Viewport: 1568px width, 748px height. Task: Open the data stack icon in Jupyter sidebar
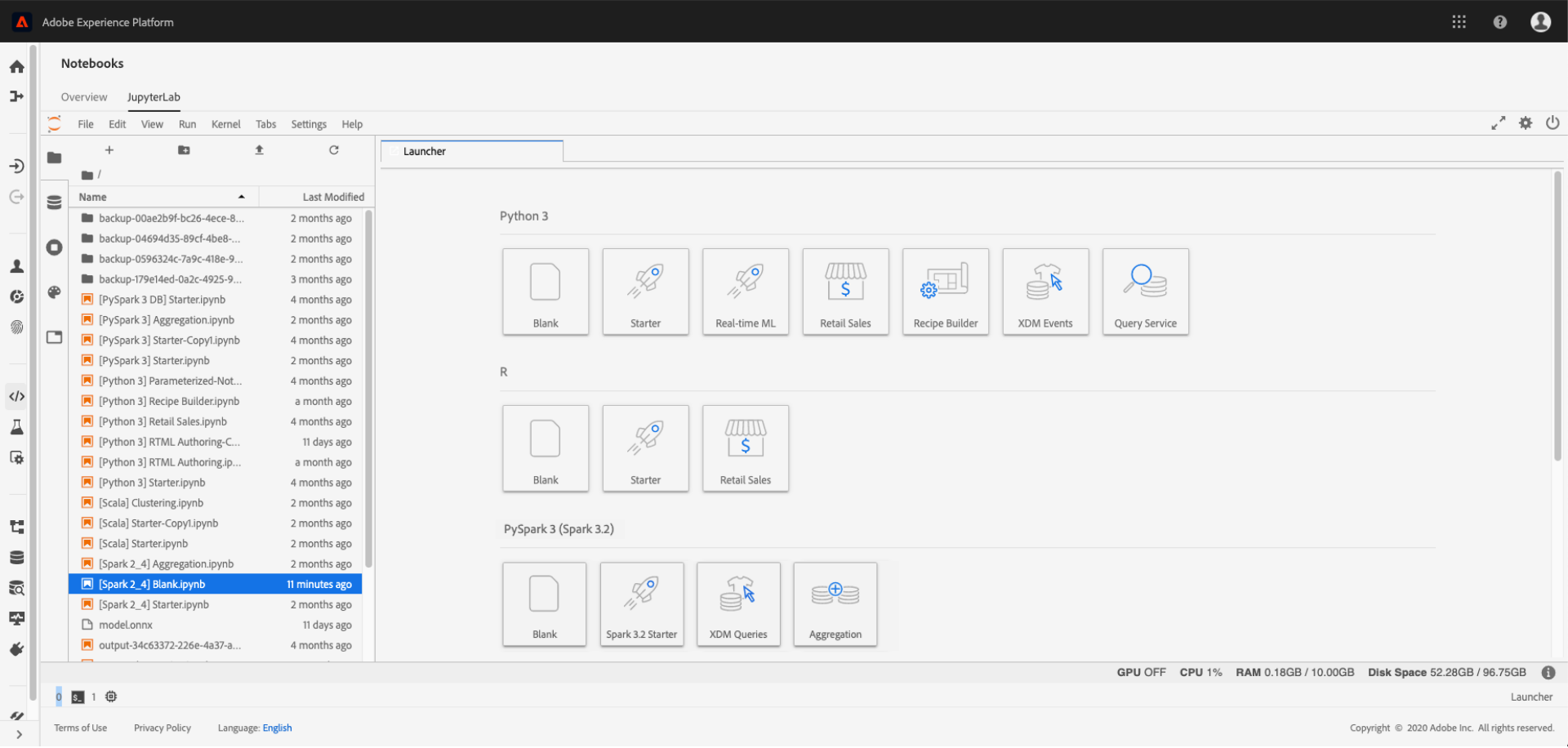pos(55,203)
